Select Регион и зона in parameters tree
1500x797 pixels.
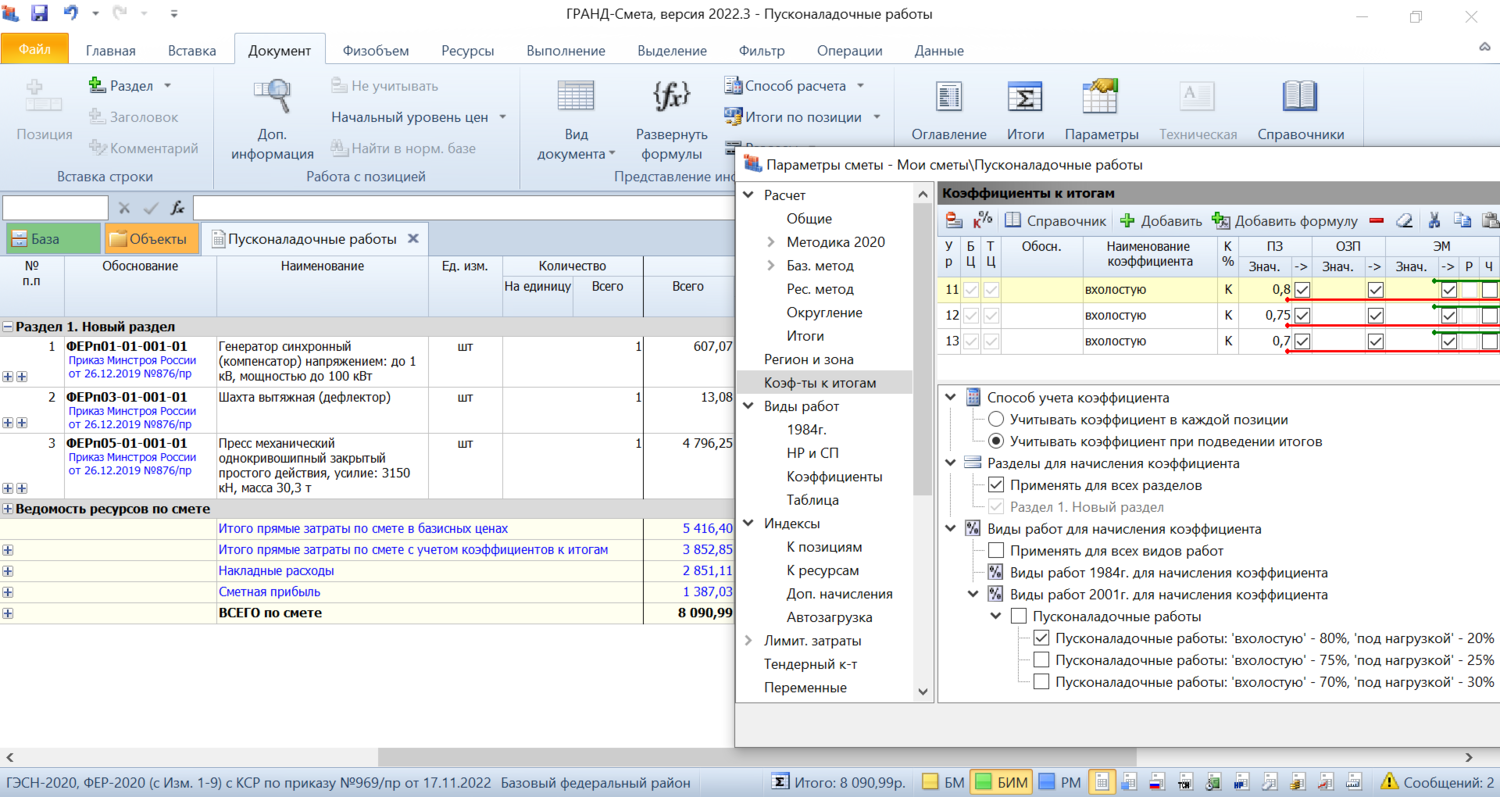pos(808,359)
